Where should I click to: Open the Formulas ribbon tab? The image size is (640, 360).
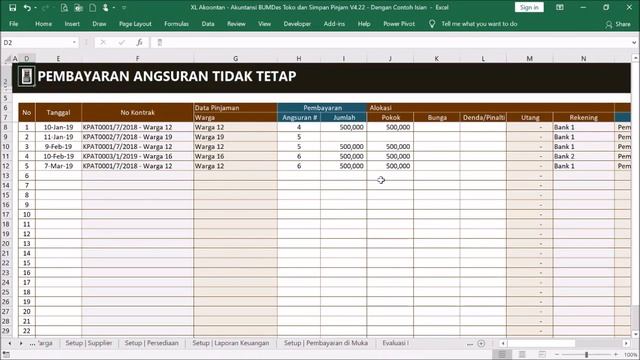176,24
